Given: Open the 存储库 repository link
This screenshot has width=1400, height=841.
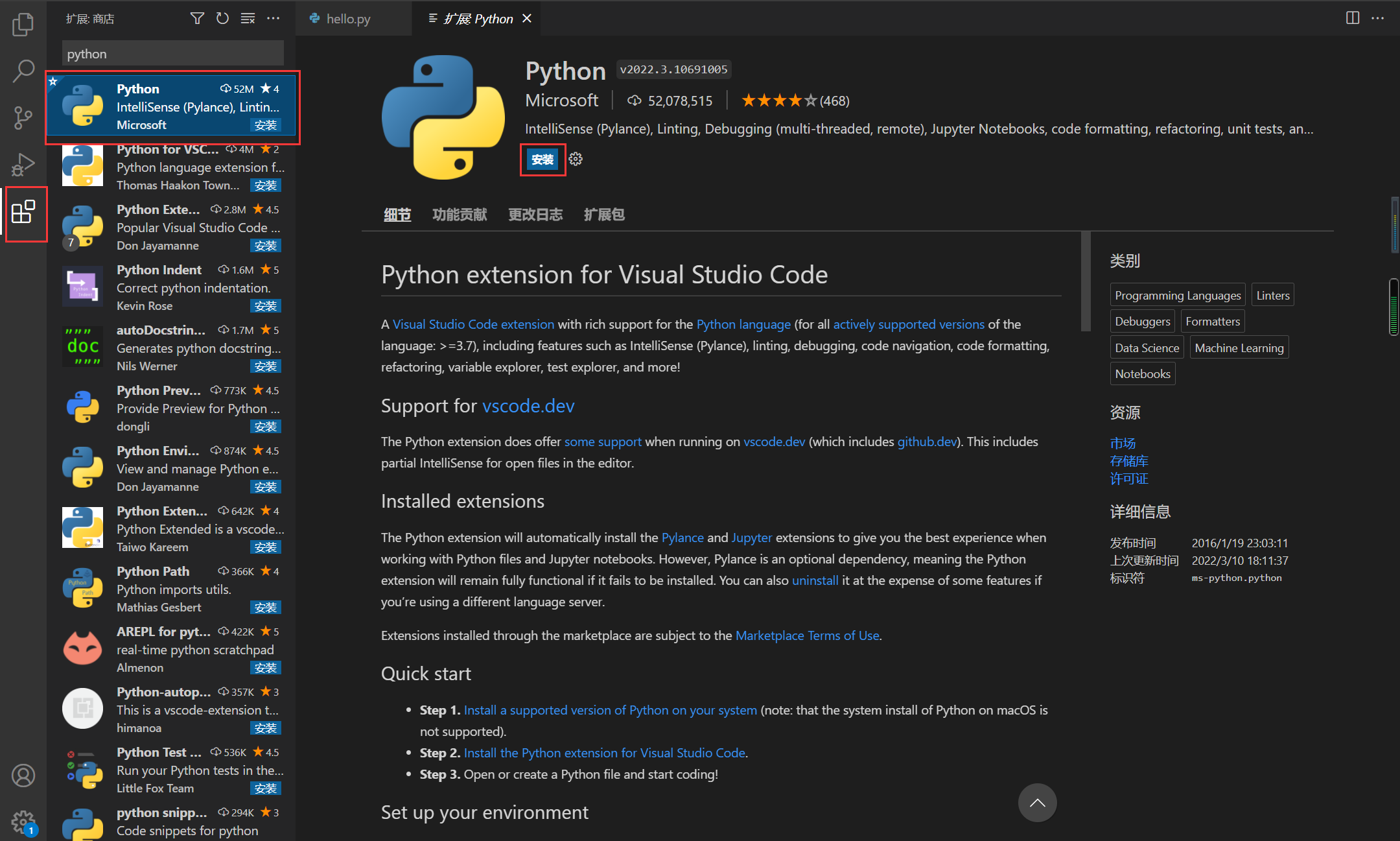Looking at the screenshot, I should click(1129, 461).
